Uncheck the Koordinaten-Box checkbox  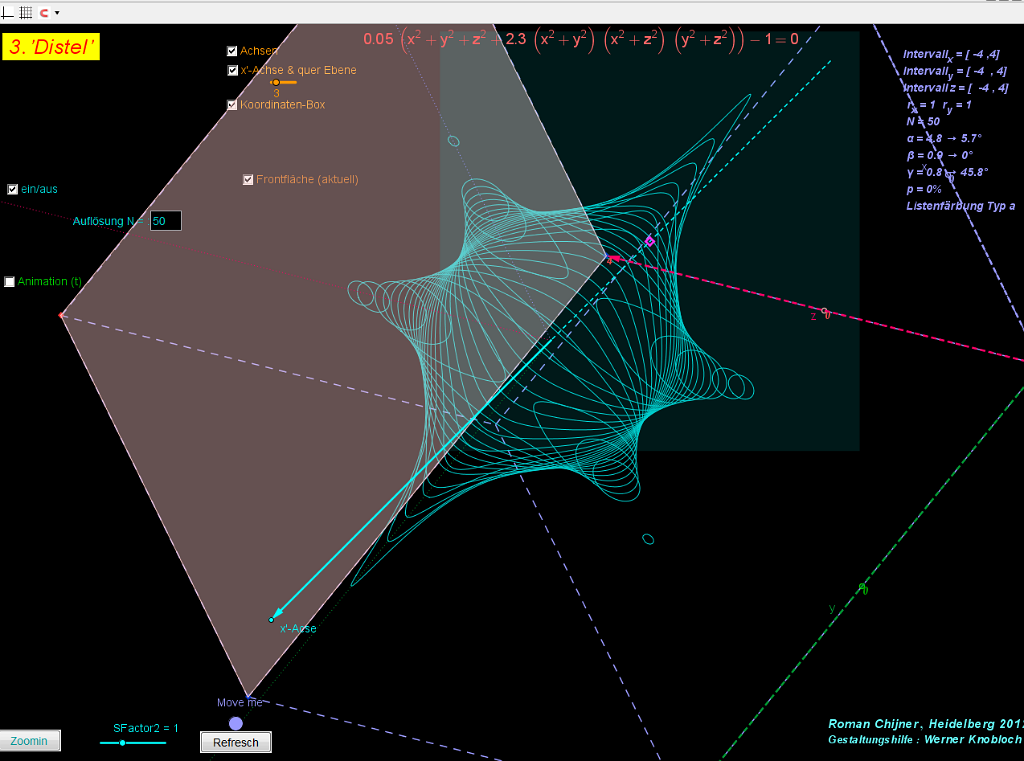pos(233,105)
